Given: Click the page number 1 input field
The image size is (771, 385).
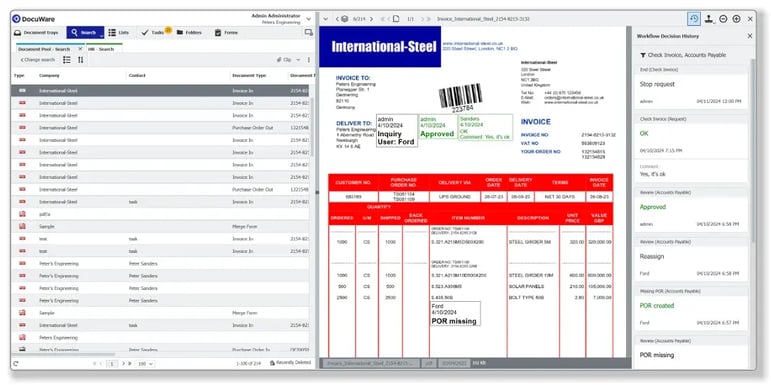Looking at the screenshot, I should tap(112, 363).
